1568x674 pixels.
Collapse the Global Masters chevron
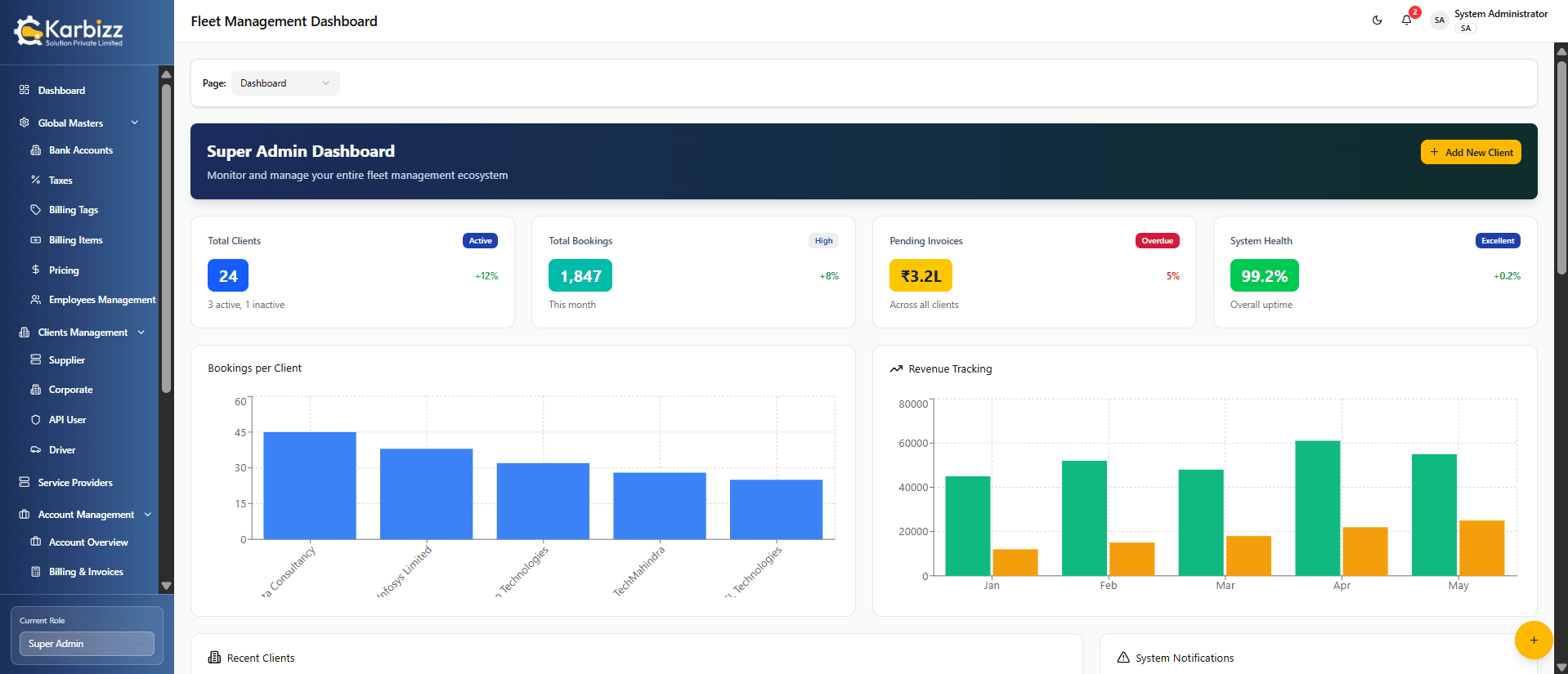pos(135,123)
